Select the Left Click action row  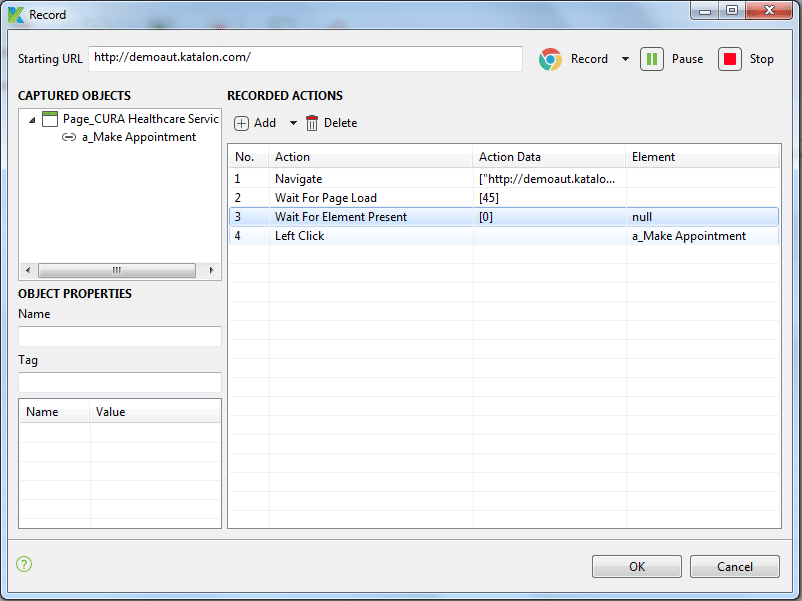[504, 236]
